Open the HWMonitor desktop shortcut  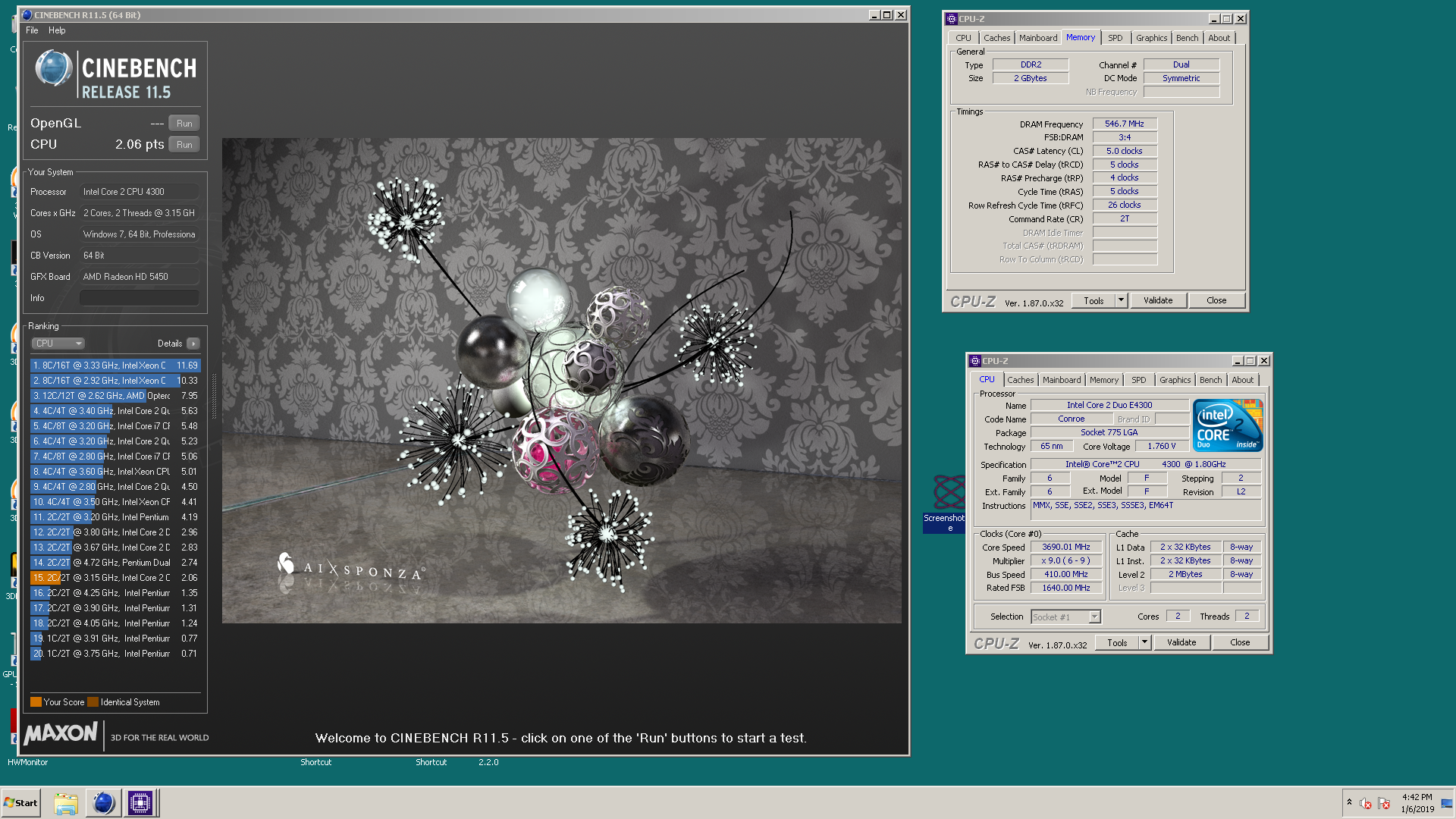click(x=27, y=762)
